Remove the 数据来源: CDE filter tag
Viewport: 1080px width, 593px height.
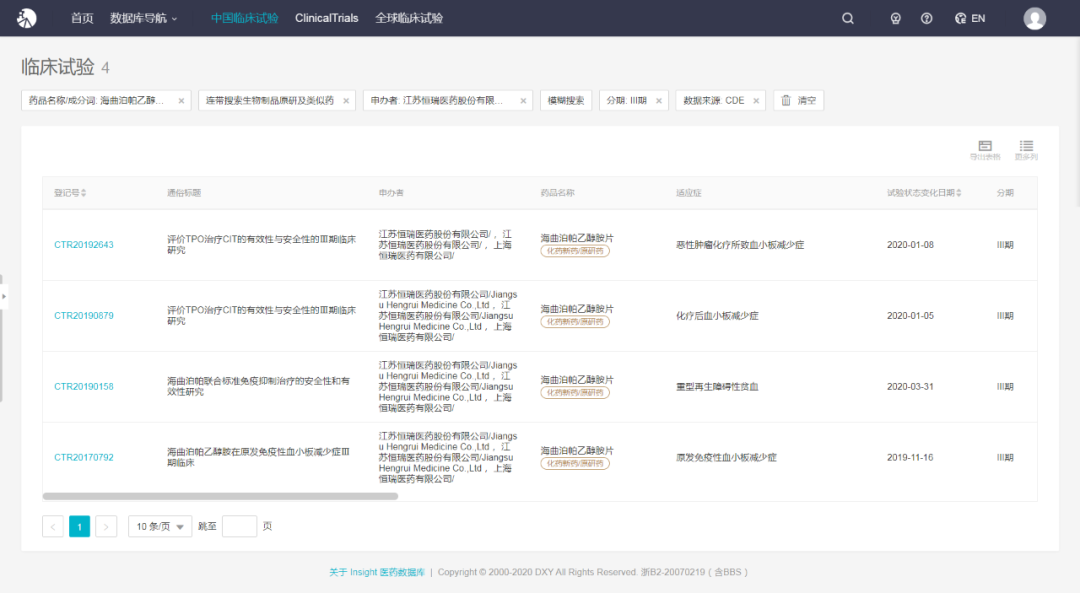[756, 101]
